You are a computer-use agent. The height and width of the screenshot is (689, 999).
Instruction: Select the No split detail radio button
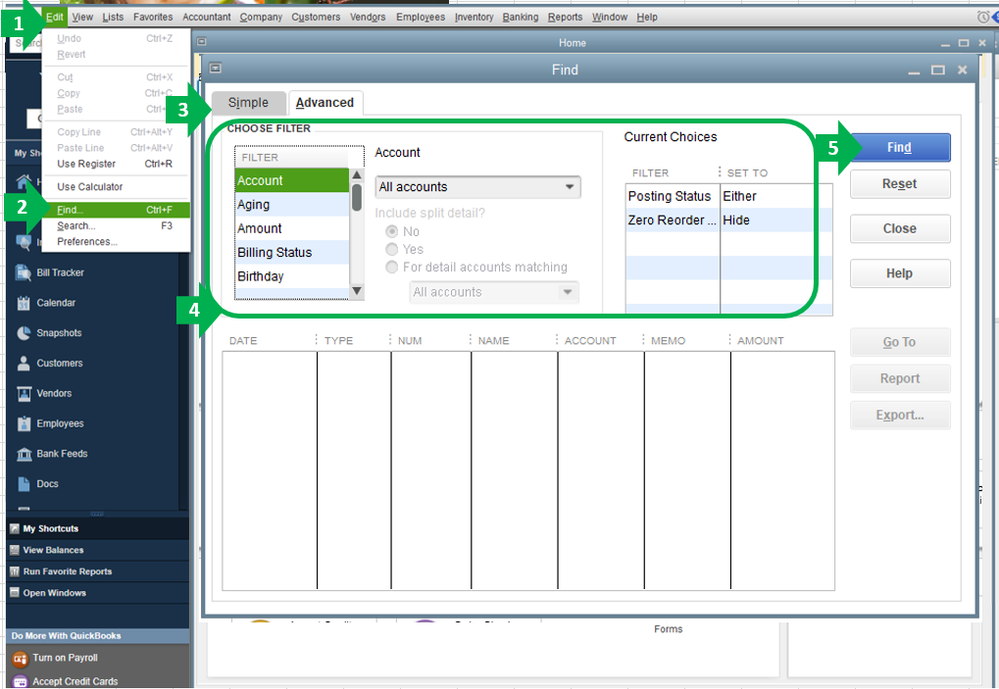[x=392, y=231]
